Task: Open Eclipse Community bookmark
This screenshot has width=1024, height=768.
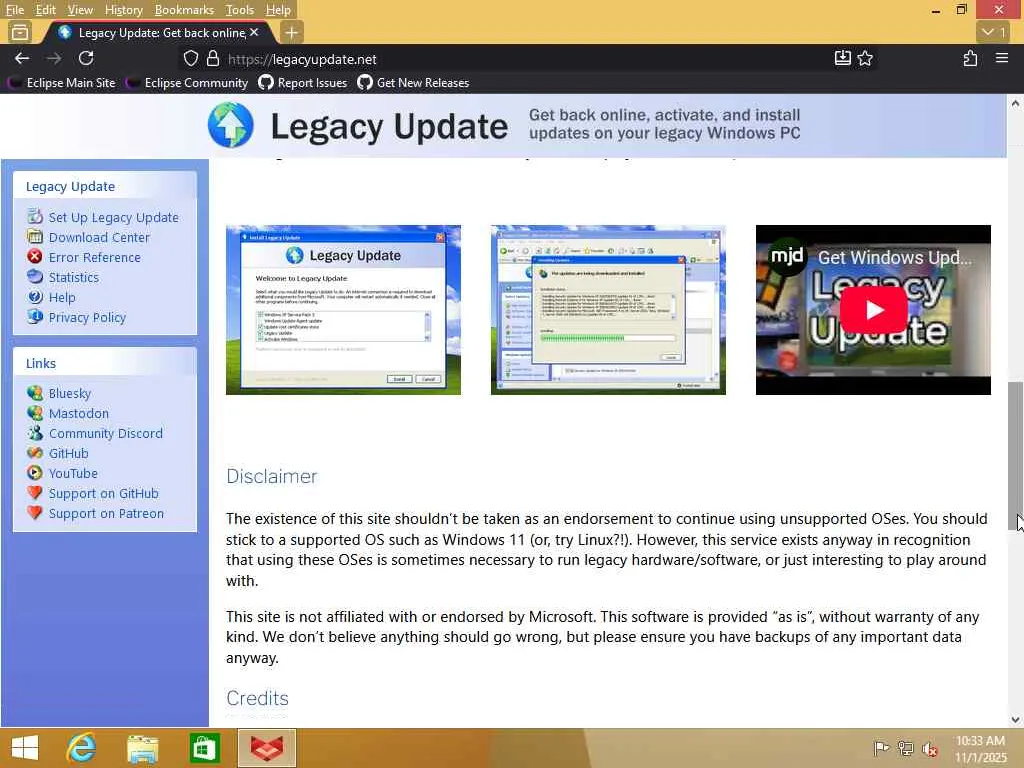Action: point(187,83)
